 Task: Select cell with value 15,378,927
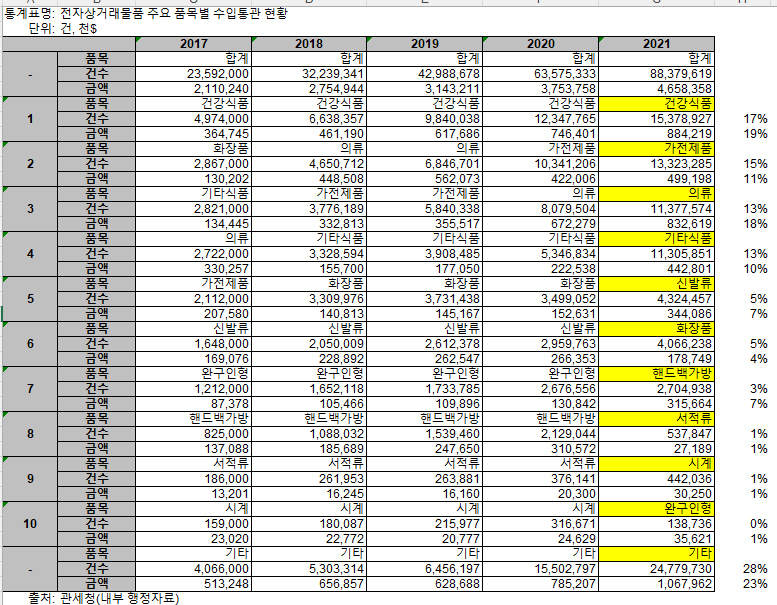[x=657, y=119]
